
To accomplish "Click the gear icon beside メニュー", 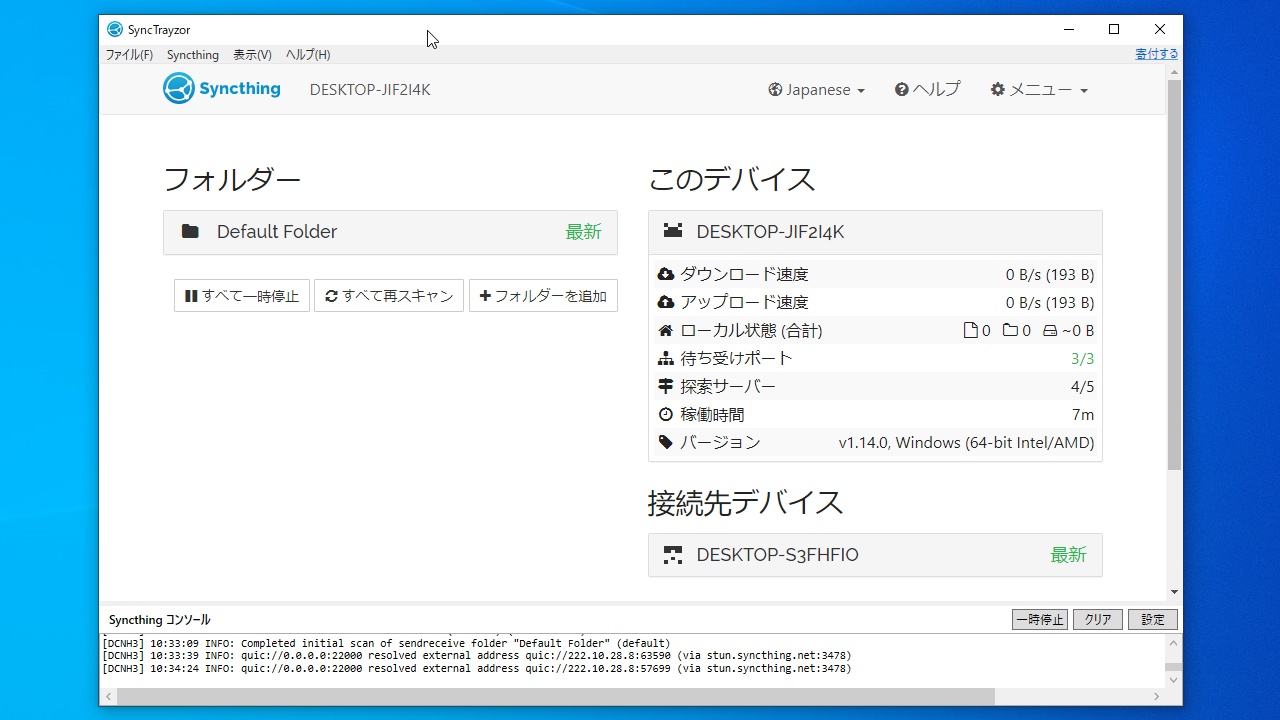I will click(998, 90).
